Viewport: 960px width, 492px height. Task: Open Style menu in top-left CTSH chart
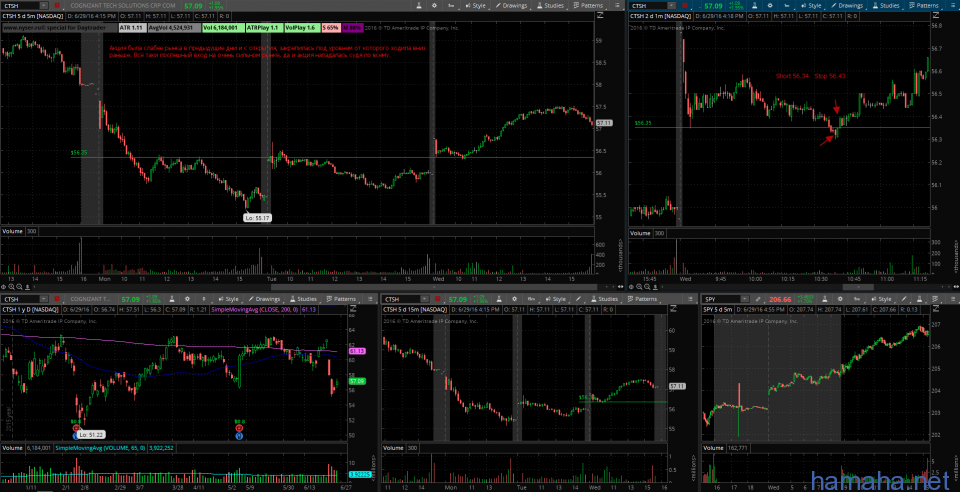(476, 6)
